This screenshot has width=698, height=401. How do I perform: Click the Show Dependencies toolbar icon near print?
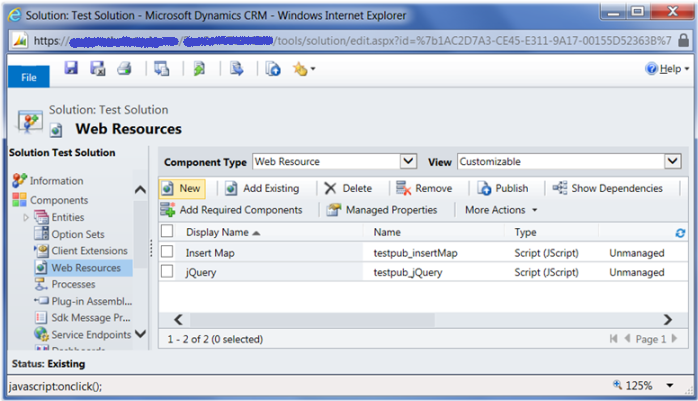pos(162,69)
